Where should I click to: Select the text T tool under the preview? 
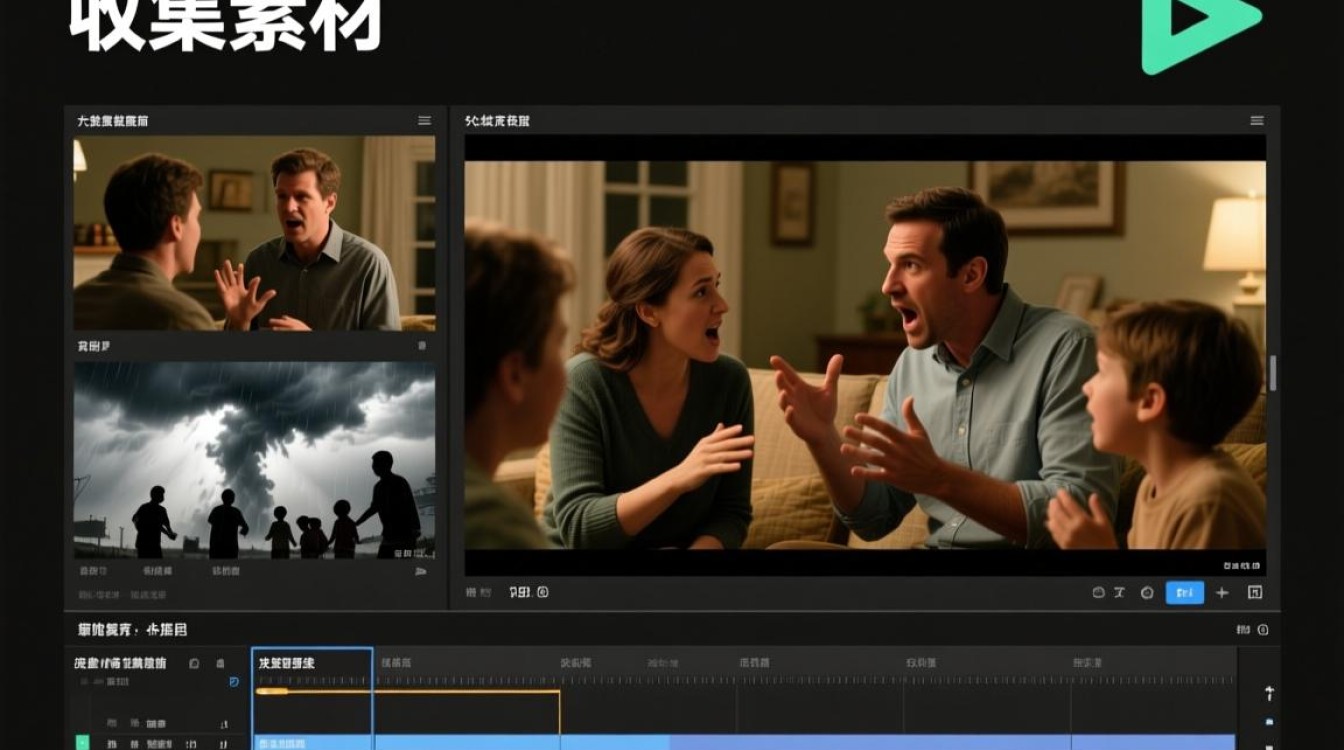(1120, 592)
